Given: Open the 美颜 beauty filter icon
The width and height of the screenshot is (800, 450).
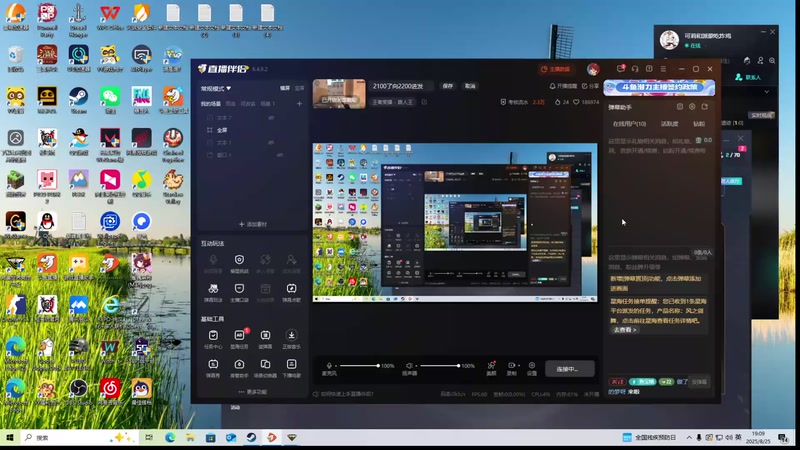Looking at the screenshot, I should pyautogui.click(x=491, y=365).
